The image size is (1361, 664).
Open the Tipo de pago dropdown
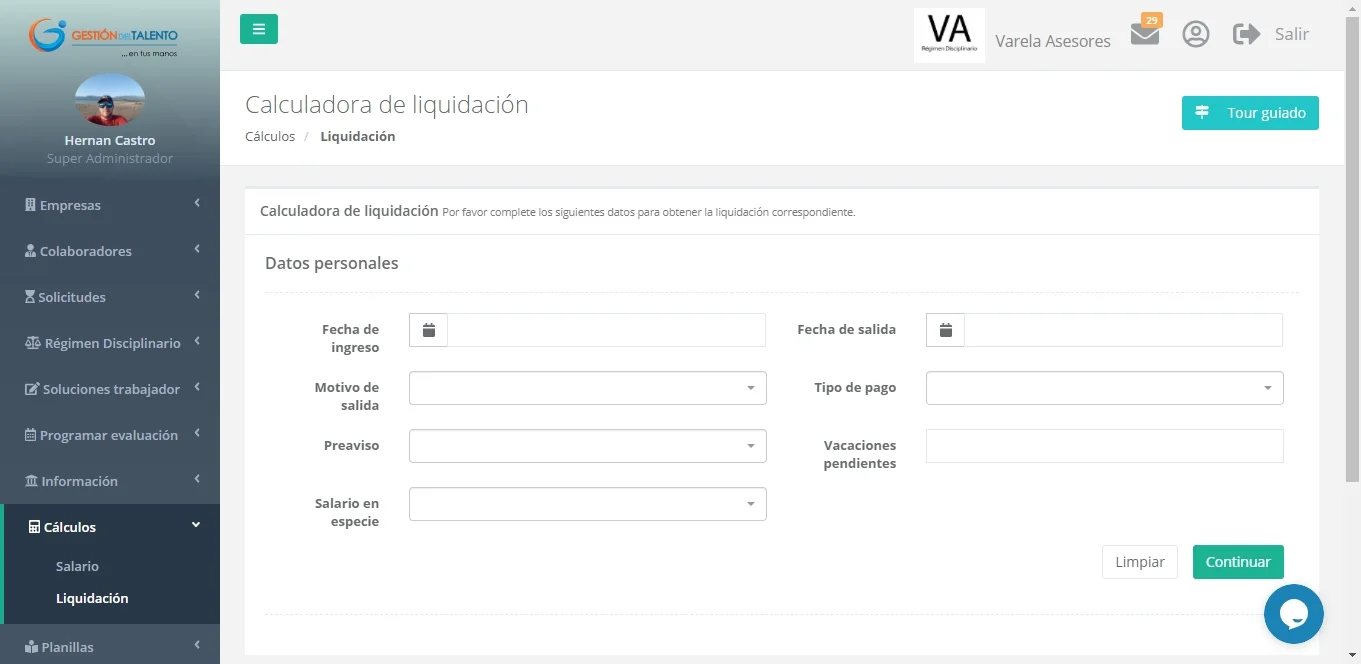pyautogui.click(x=1104, y=388)
